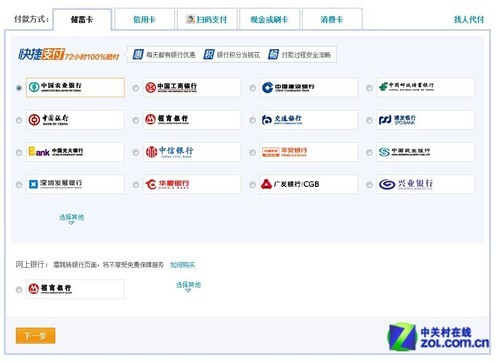Select the 平安银行 radio button
Viewport: 500px width, 363px height.
tap(253, 152)
